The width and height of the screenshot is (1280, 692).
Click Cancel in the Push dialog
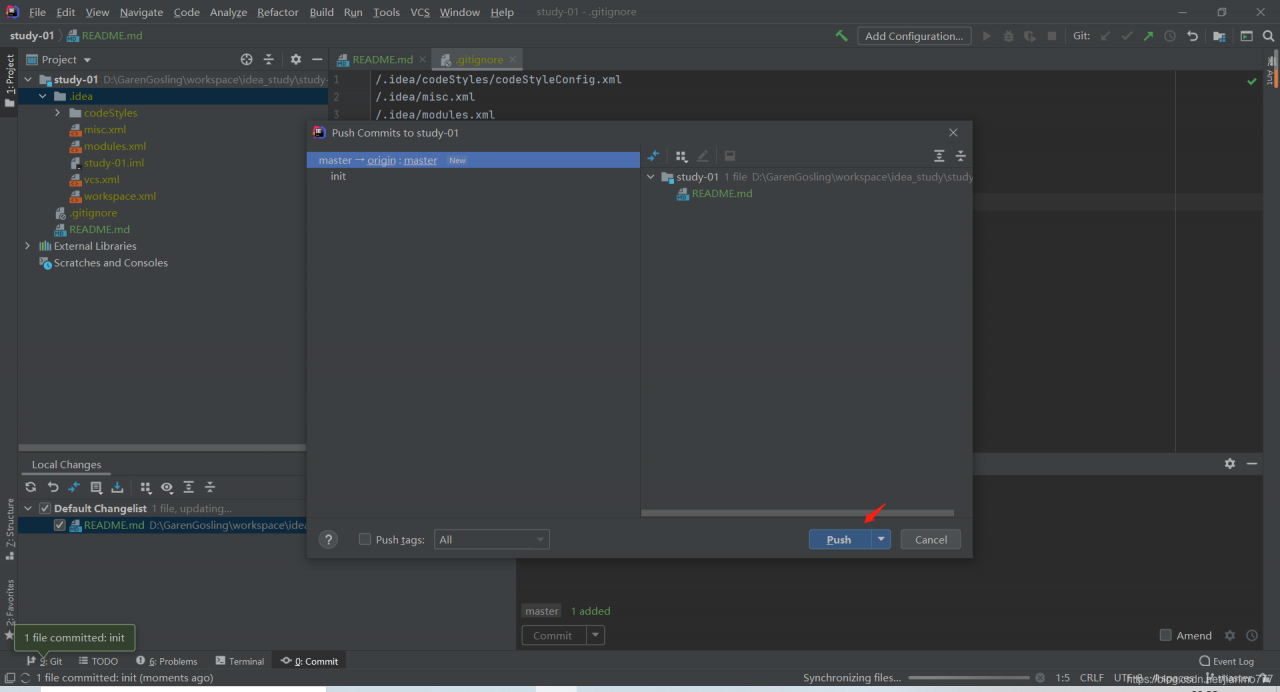931,539
